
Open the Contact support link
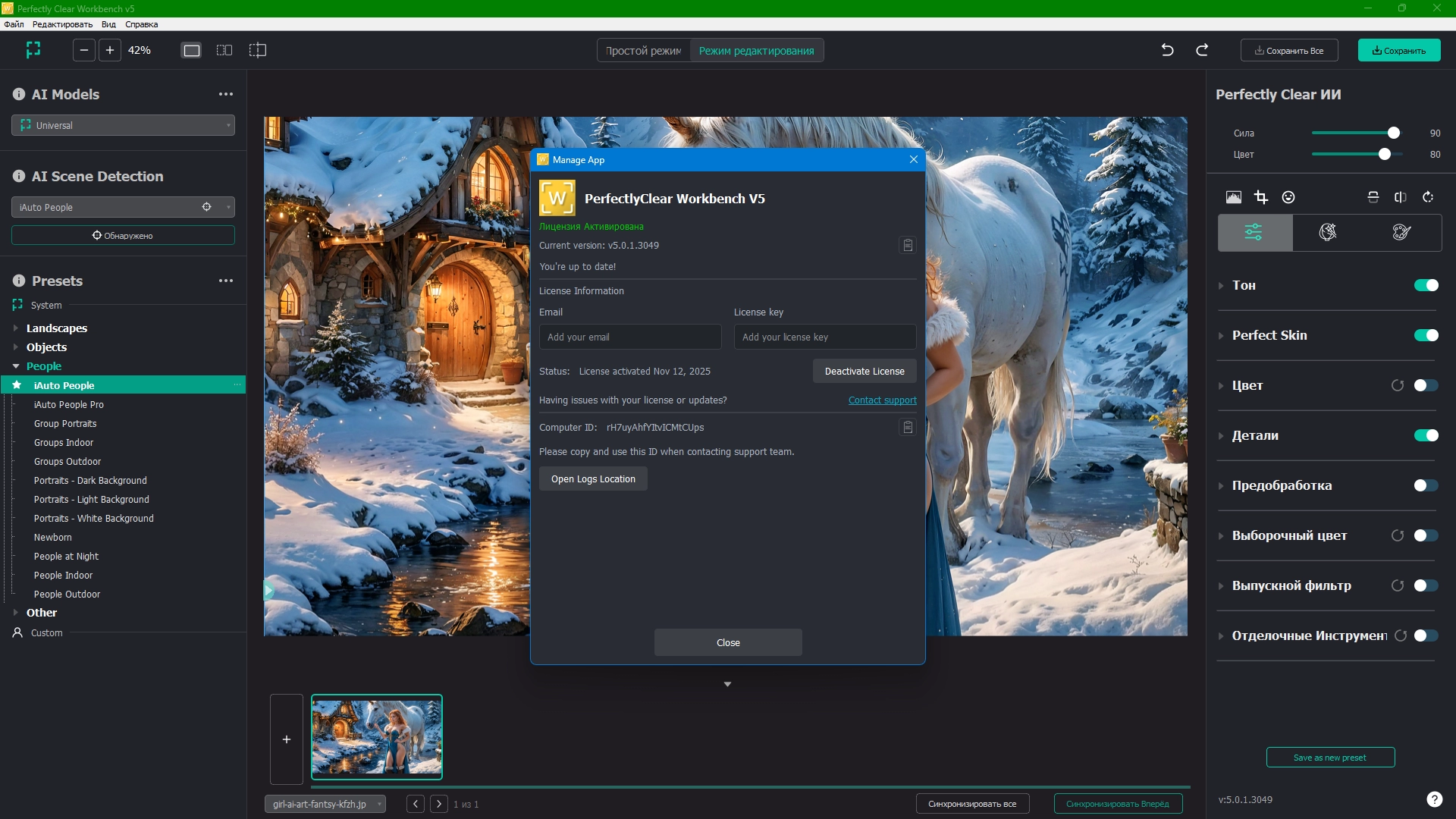[x=882, y=400]
